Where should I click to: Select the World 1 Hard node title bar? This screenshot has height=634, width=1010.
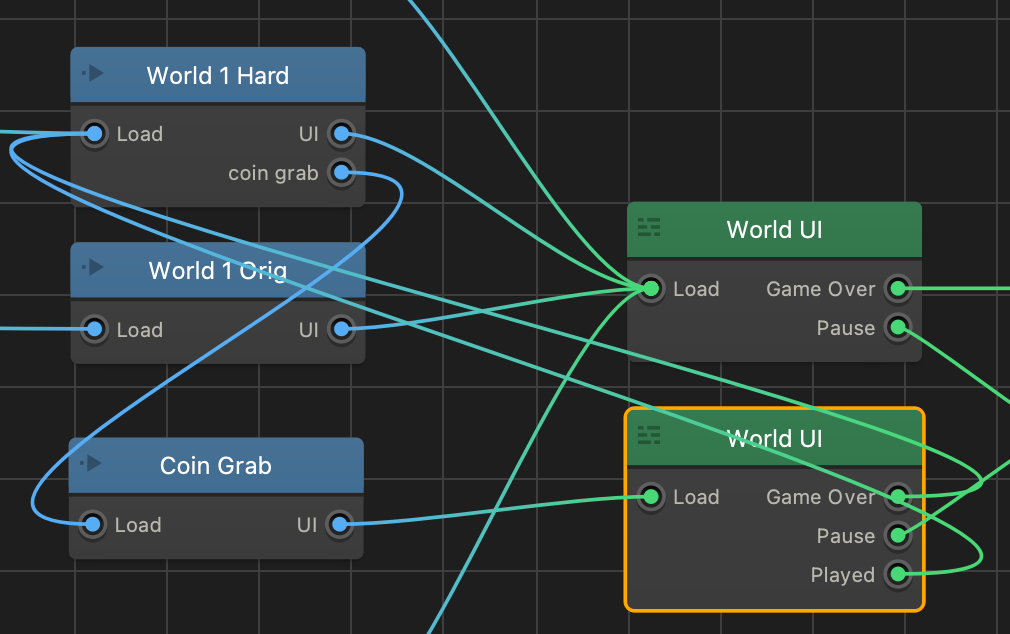218,75
